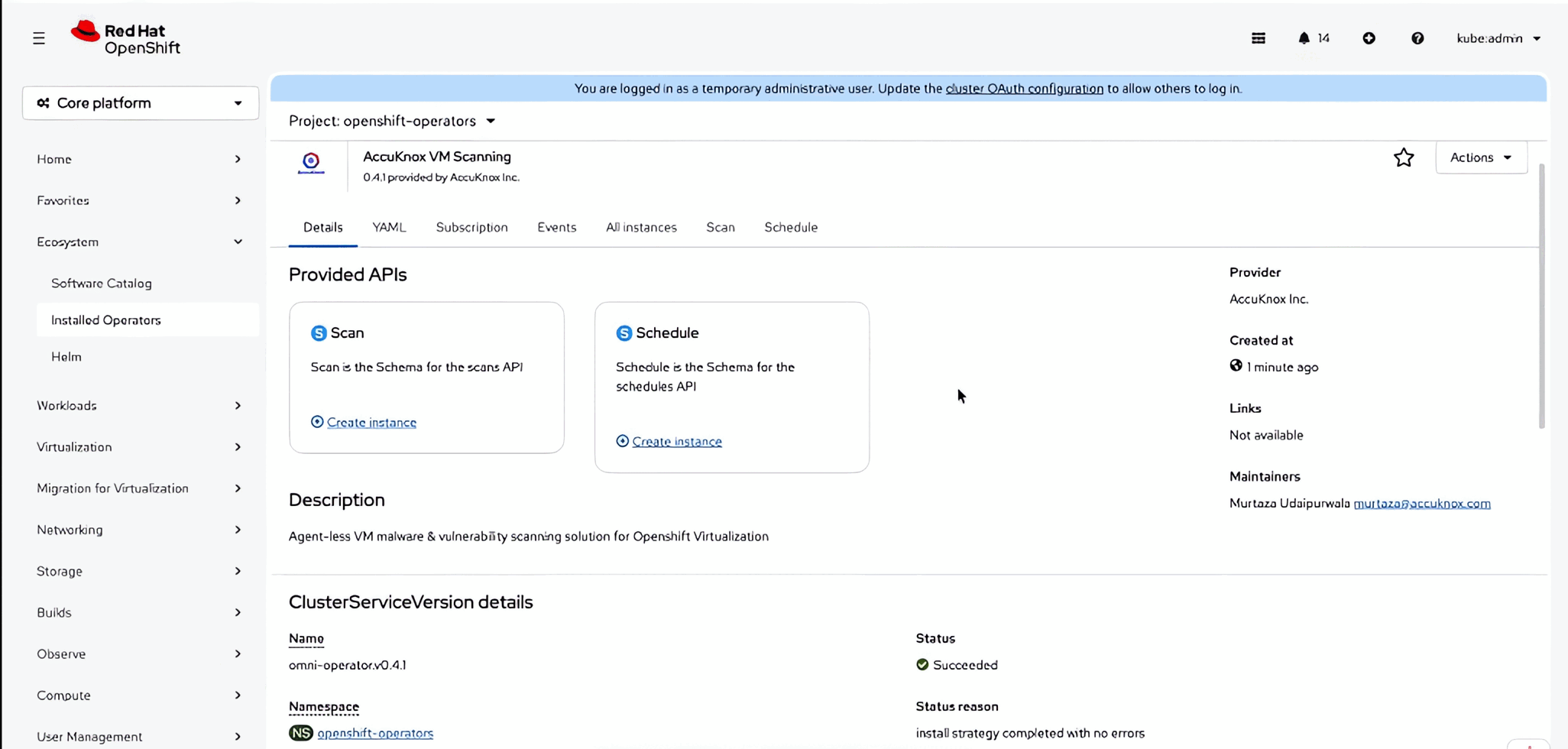This screenshot has height=749, width=1568.
Task: Click the green Succeeded status icon
Action: (922, 665)
